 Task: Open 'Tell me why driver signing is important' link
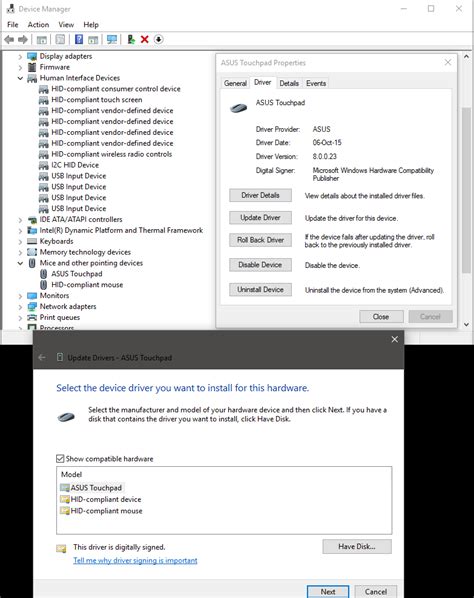(135, 560)
